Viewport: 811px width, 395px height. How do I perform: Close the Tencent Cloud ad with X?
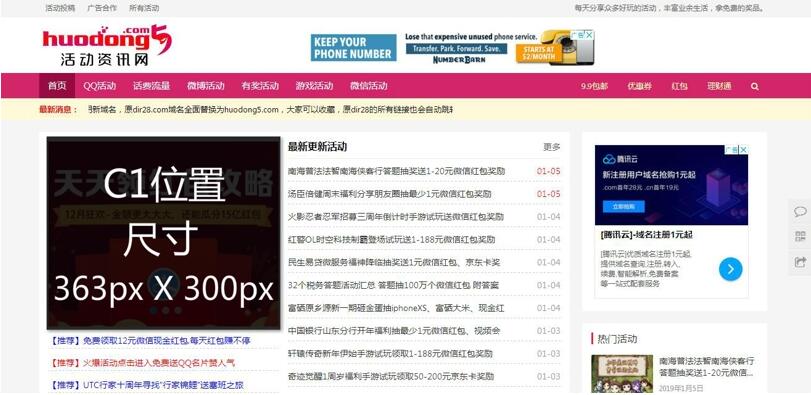point(743,149)
